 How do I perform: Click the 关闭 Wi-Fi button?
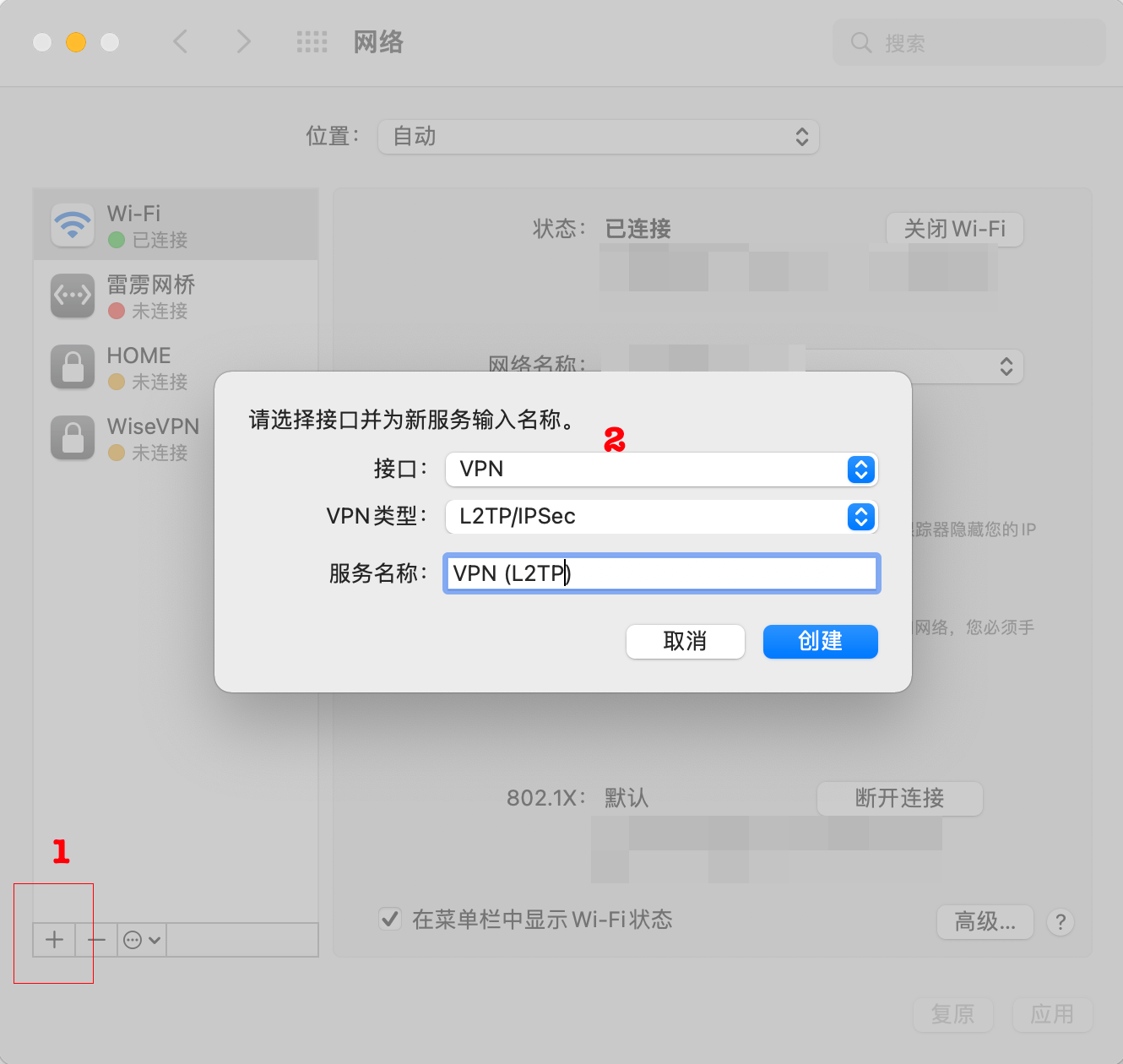[x=955, y=229]
